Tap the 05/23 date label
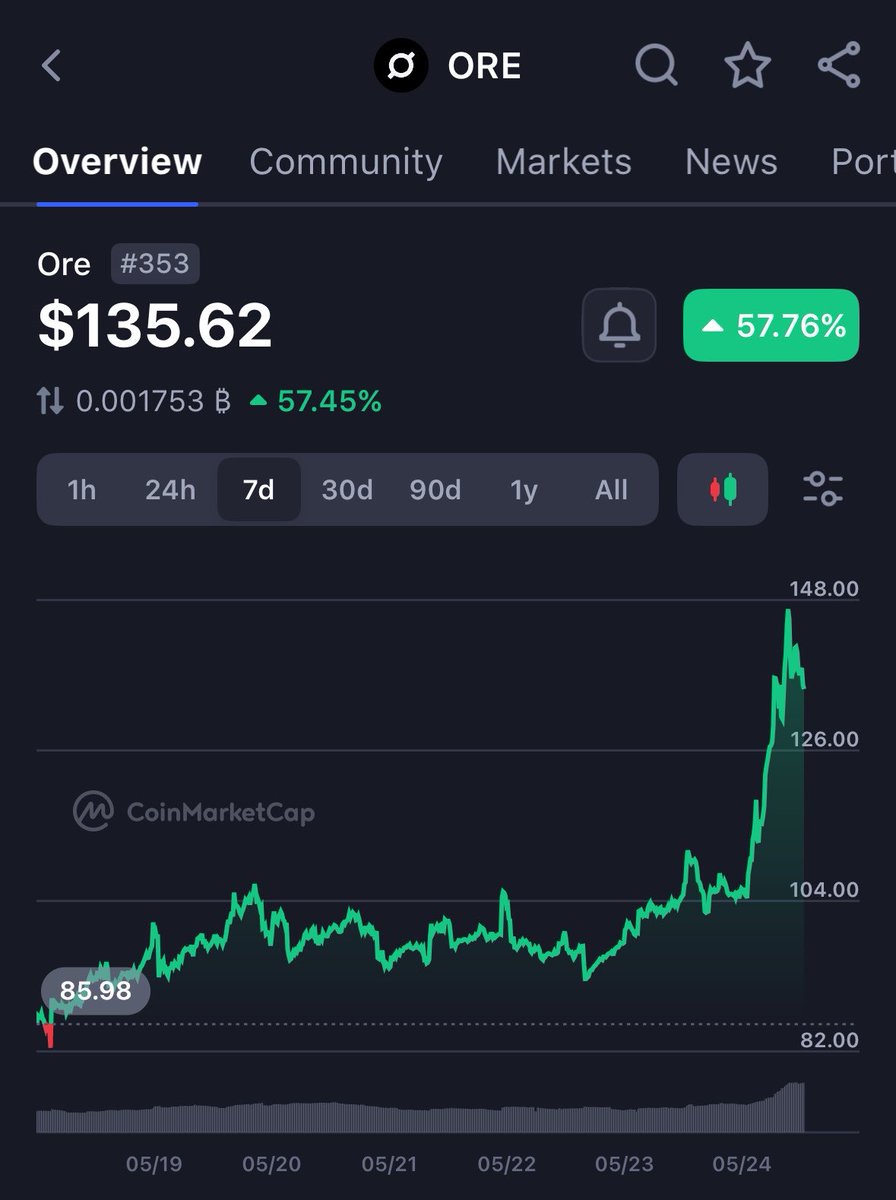The height and width of the screenshot is (1200, 896). (x=624, y=1164)
